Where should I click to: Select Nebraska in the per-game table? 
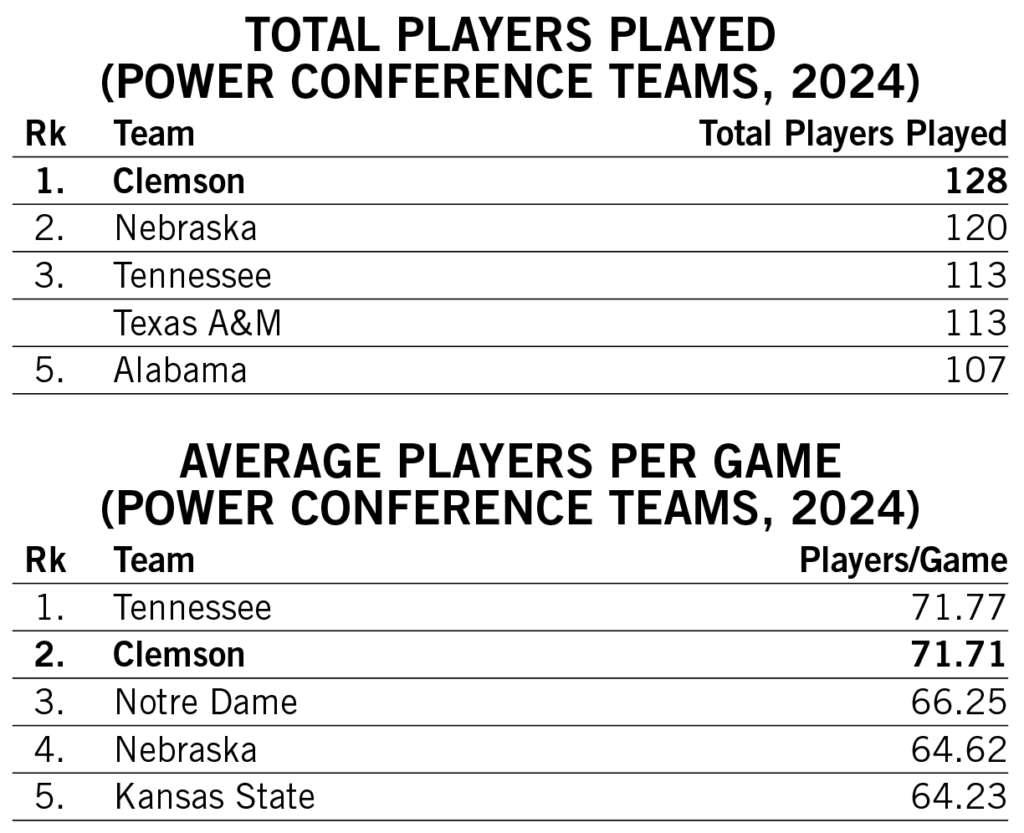click(x=185, y=749)
